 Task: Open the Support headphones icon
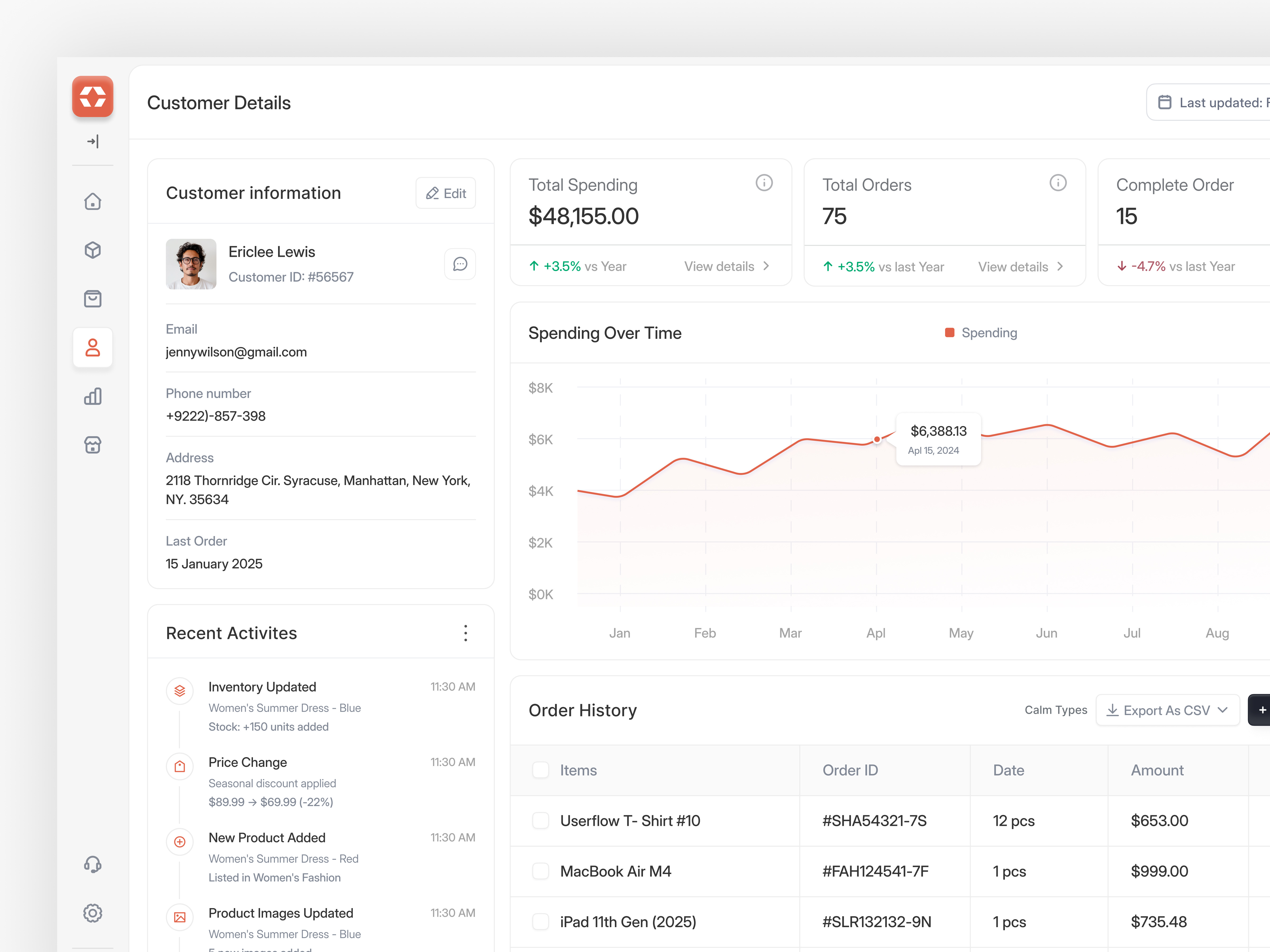[92, 864]
